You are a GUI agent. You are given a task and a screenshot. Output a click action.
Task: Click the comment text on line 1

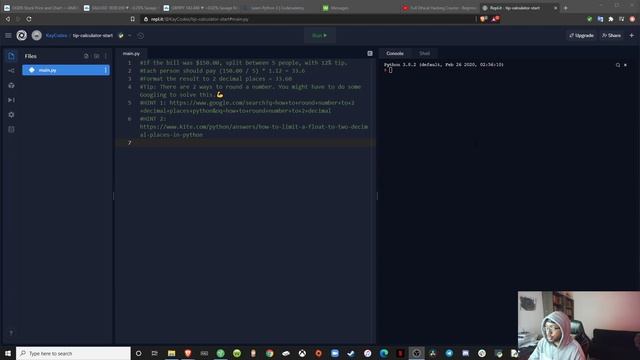coord(244,63)
